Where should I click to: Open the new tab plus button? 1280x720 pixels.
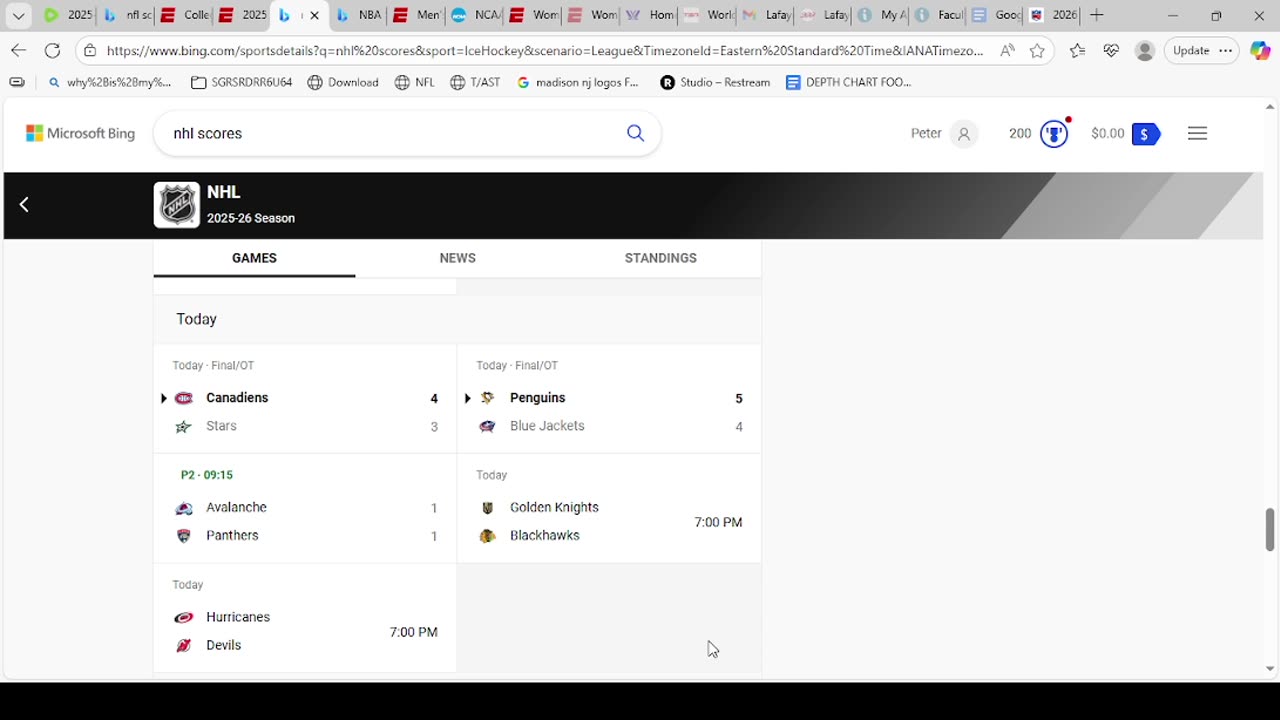(1096, 15)
